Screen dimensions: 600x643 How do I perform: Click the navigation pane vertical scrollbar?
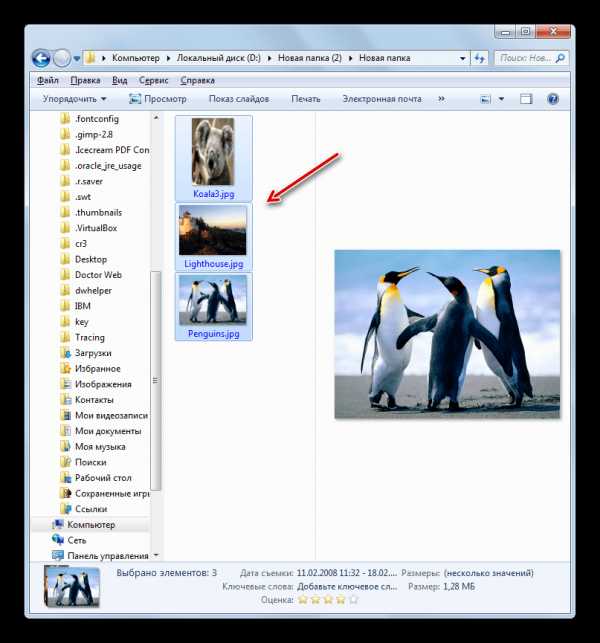[156, 381]
